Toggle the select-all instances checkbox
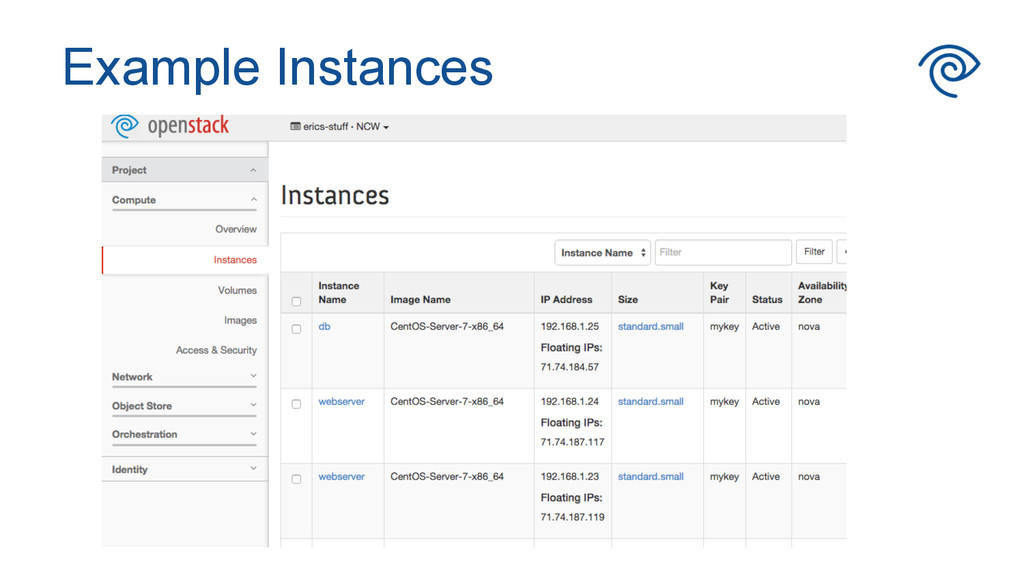Viewport: 1024px width, 576px height. click(296, 301)
